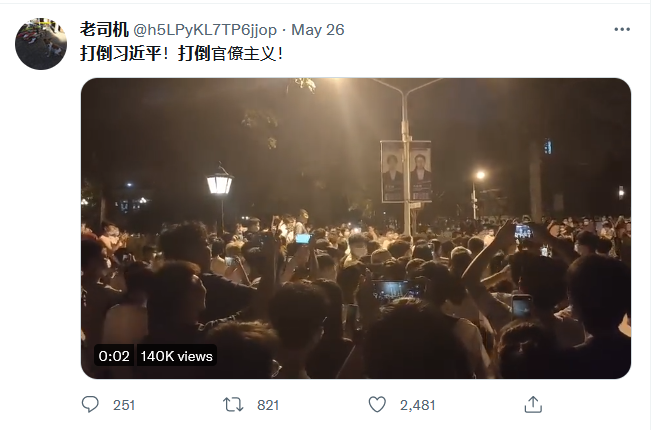Open the May 26 timestamp link

[x=317, y=30]
